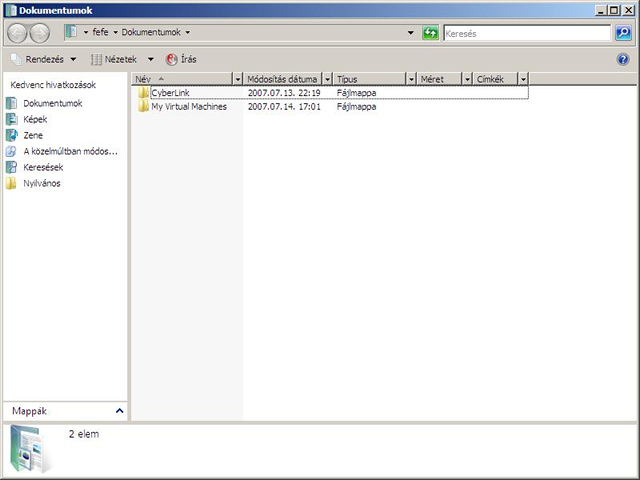Select the CyberLink folder name

[x=170, y=93]
